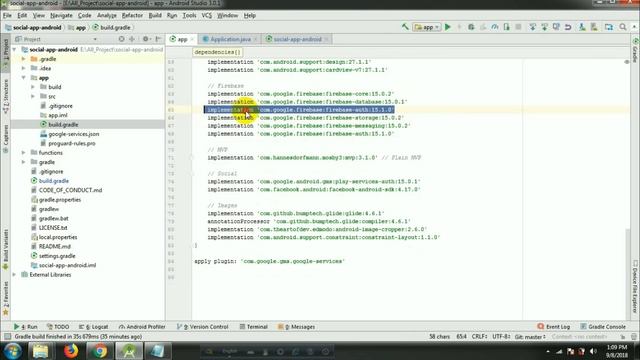Screen dimensions: 640x360
Task: Hide the Project panel with hide icon
Action: point(158,39)
